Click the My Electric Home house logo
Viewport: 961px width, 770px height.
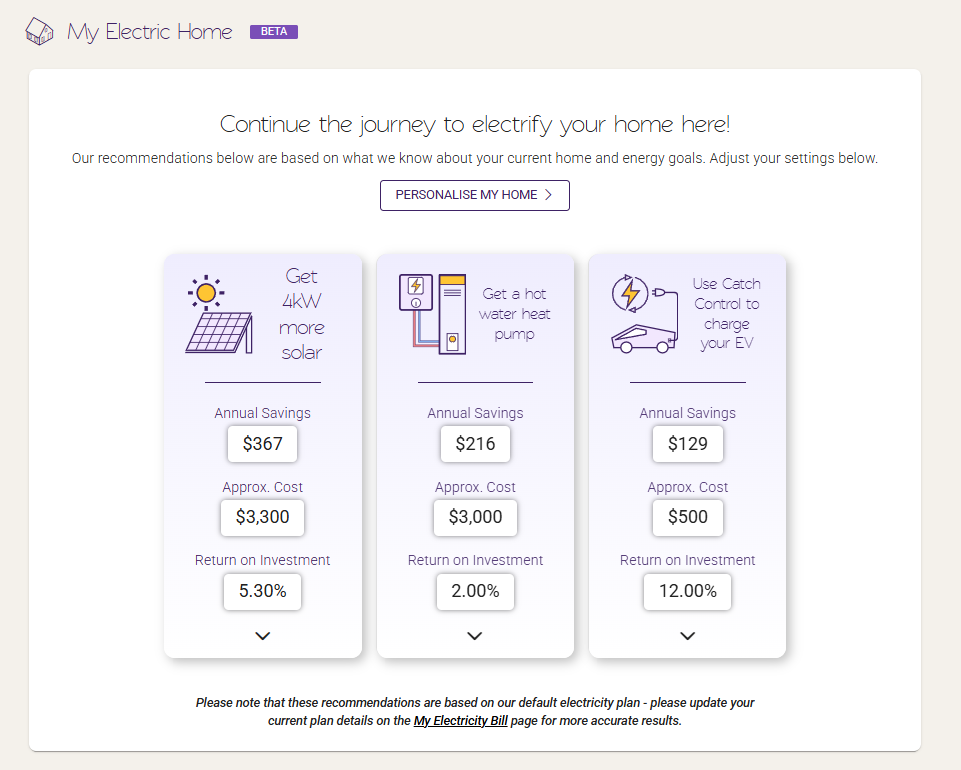coord(39,31)
